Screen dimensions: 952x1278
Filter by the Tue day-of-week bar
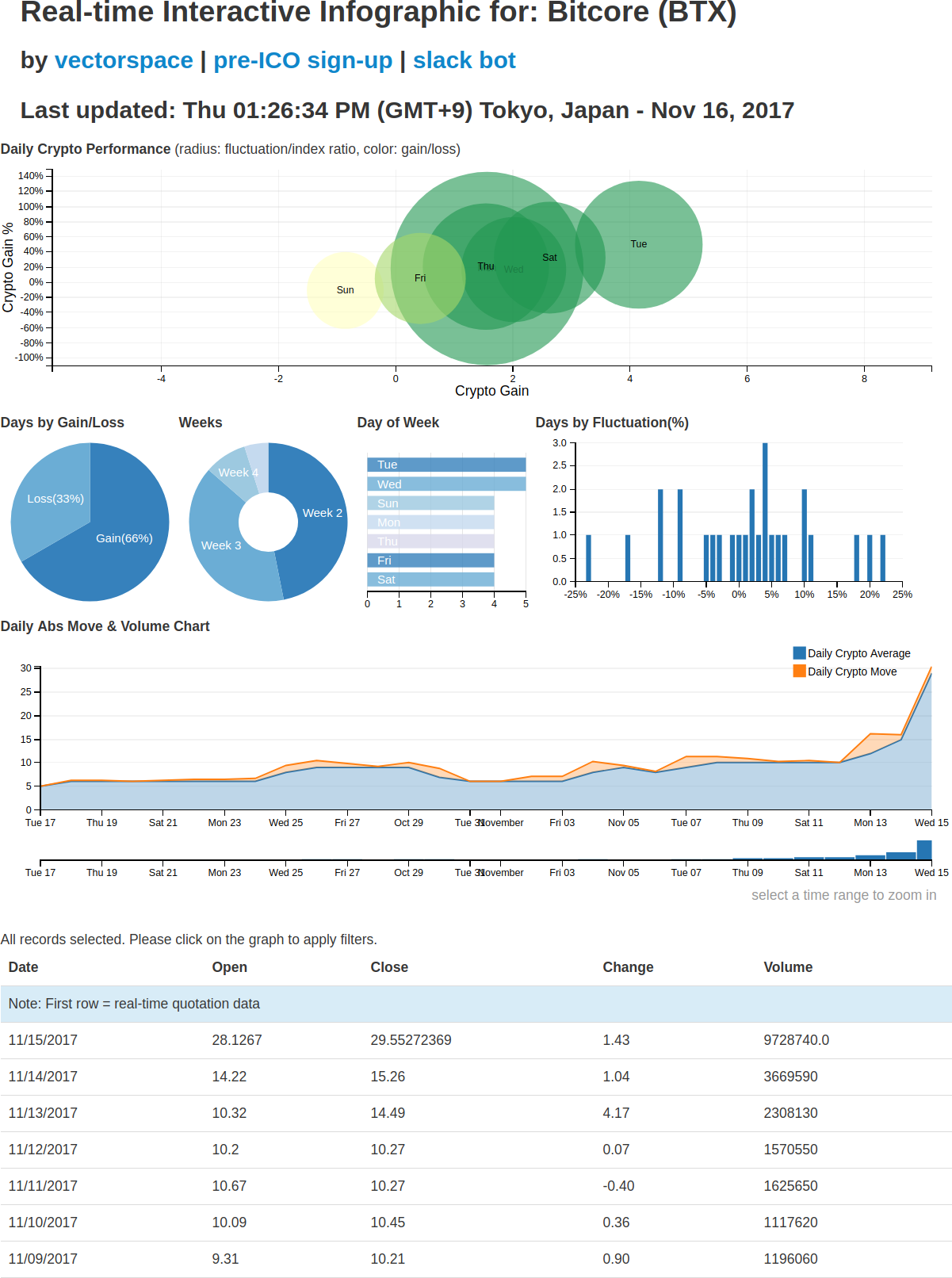click(x=446, y=465)
